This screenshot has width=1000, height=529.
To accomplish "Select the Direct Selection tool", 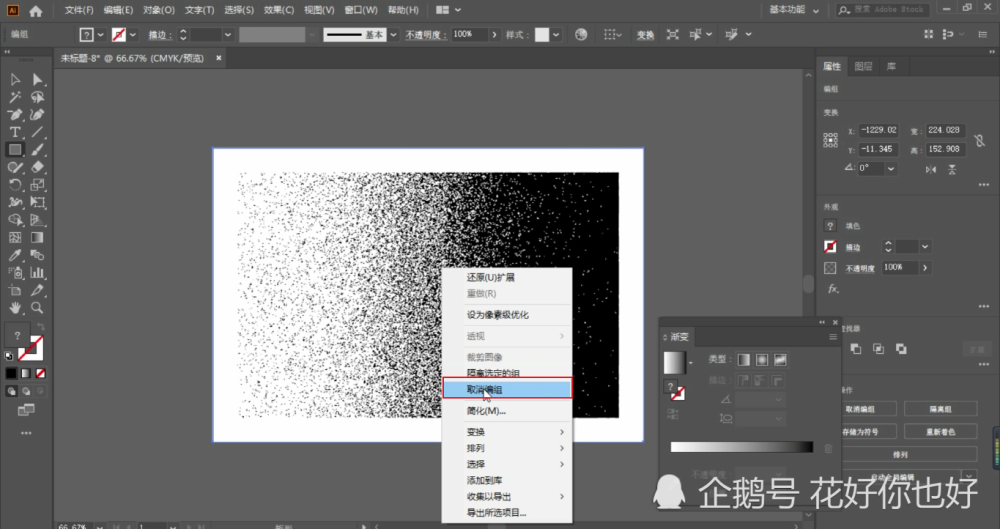I will click(x=37, y=80).
